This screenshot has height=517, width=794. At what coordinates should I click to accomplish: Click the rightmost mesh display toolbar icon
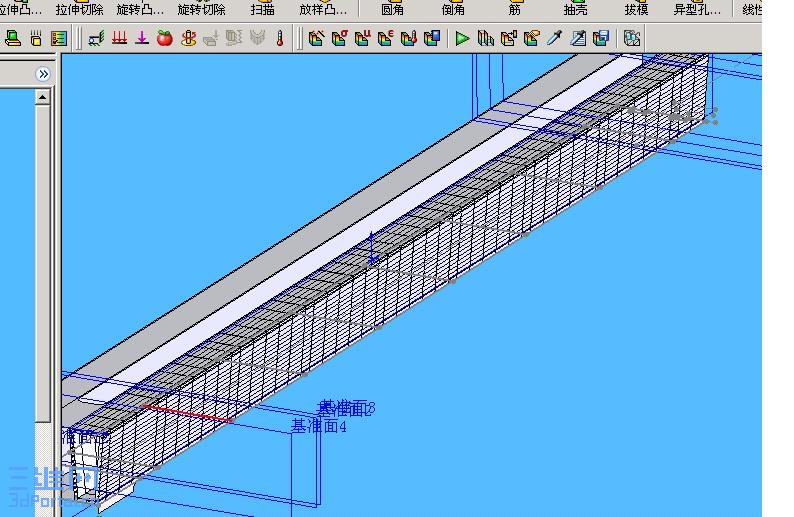[x=631, y=38]
